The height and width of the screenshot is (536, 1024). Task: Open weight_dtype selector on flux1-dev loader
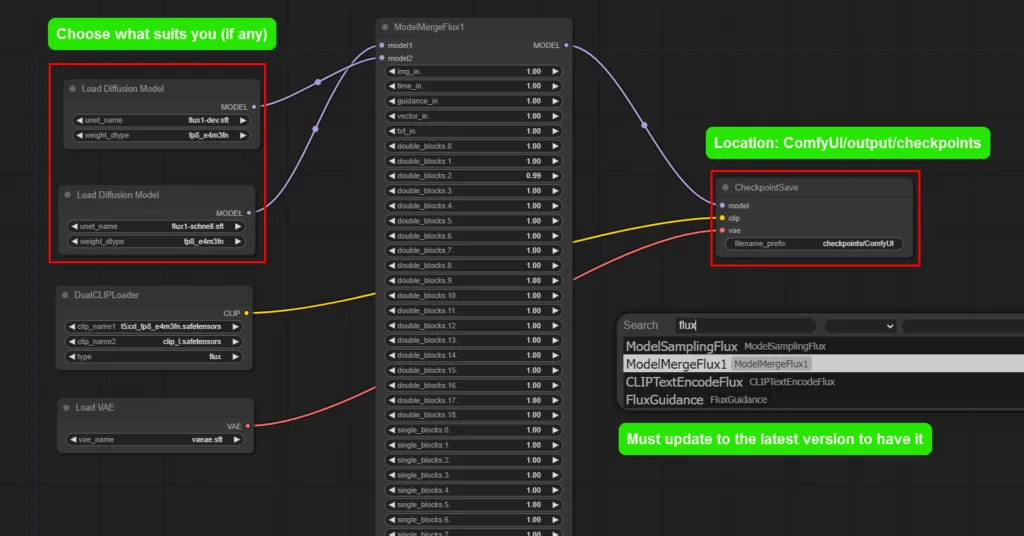(x=161, y=135)
